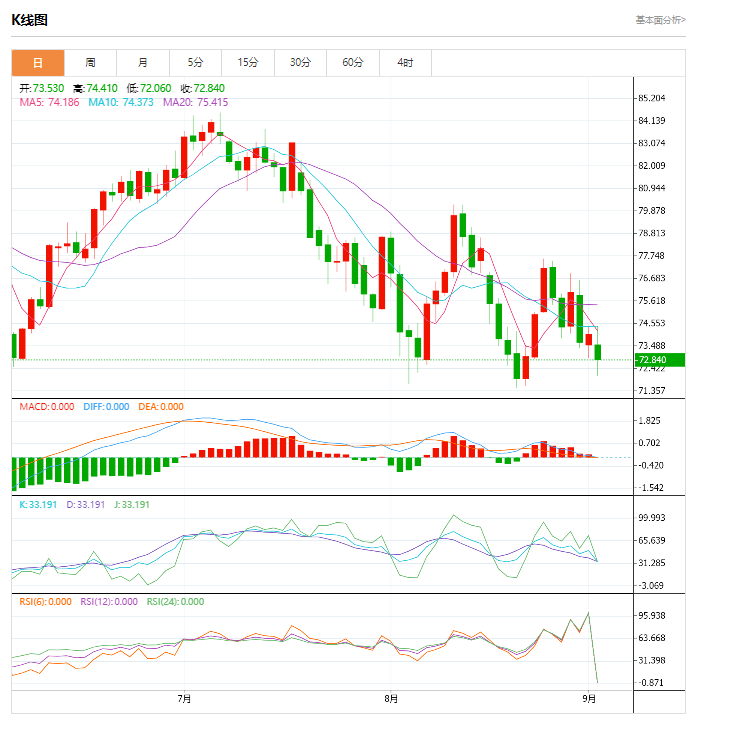The width and height of the screenshot is (742, 747).
Task: Click the latest green candlestick near 72.840
Action: pos(598,352)
